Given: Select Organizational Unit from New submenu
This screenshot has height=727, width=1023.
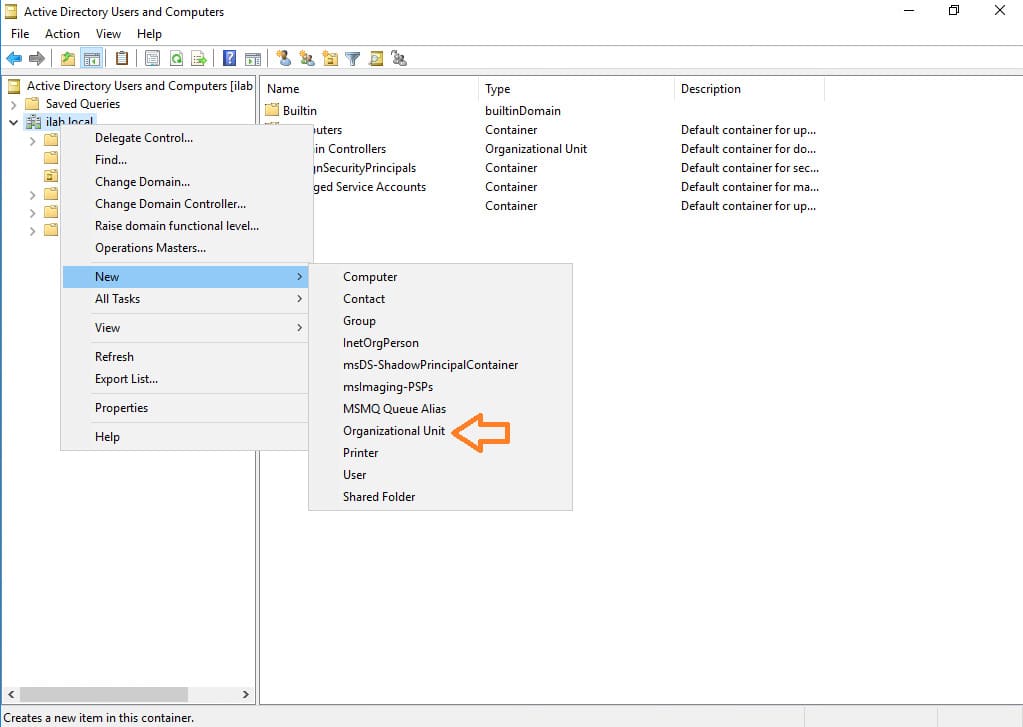Looking at the screenshot, I should 394,431.
